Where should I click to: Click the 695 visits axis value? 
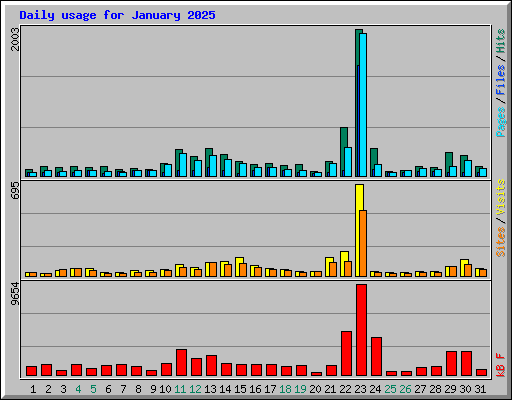(15, 191)
